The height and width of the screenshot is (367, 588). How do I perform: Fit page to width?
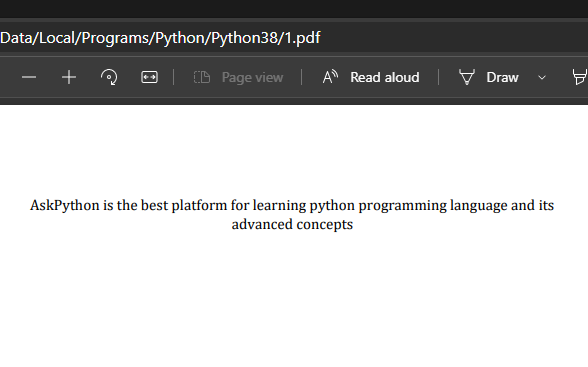[149, 78]
